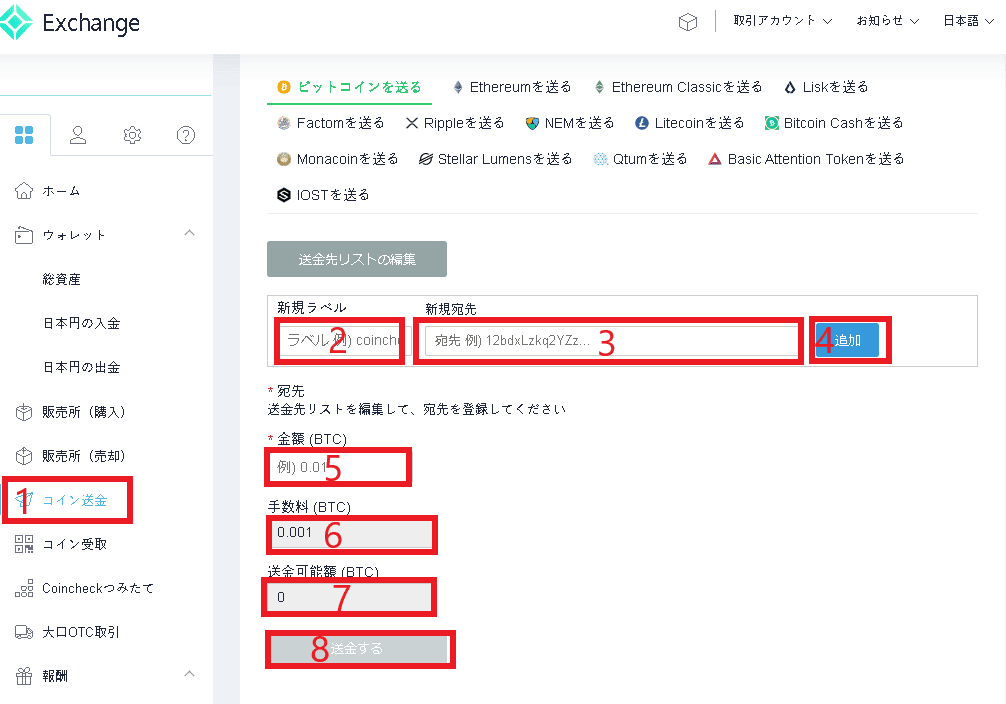Image resolution: width=1006 pixels, height=704 pixels.
Task: Switch to Rippleを送る tab
Action: pos(455,123)
